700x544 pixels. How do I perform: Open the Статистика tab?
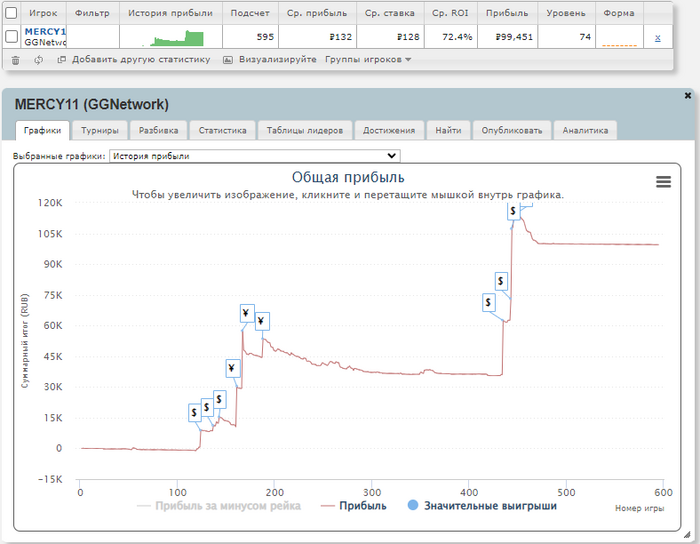tap(222, 130)
